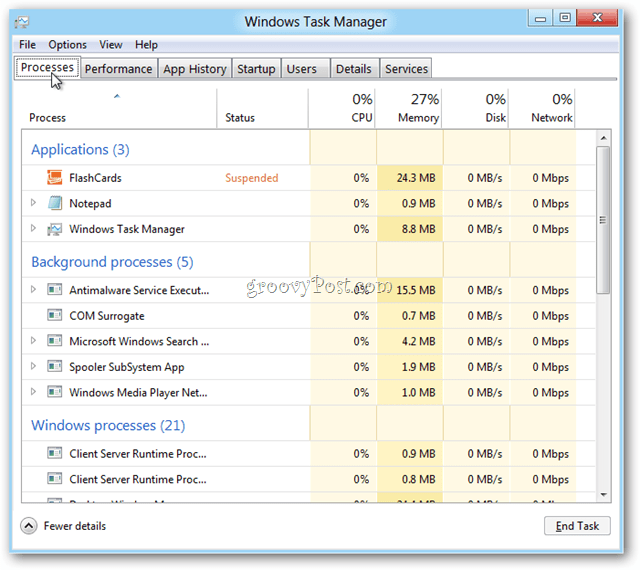Sort by the Memory column header

409,109
